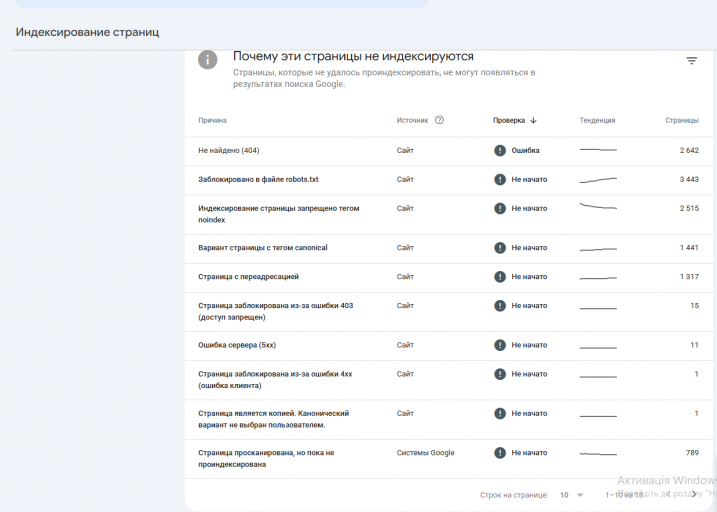Click the Страницы column header
Image resolution: width=717 pixels, height=512 pixels.
(682, 121)
